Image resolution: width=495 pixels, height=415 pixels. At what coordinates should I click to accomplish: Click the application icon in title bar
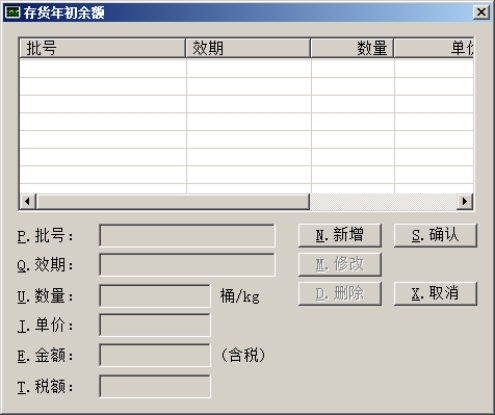click(x=13, y=13)
